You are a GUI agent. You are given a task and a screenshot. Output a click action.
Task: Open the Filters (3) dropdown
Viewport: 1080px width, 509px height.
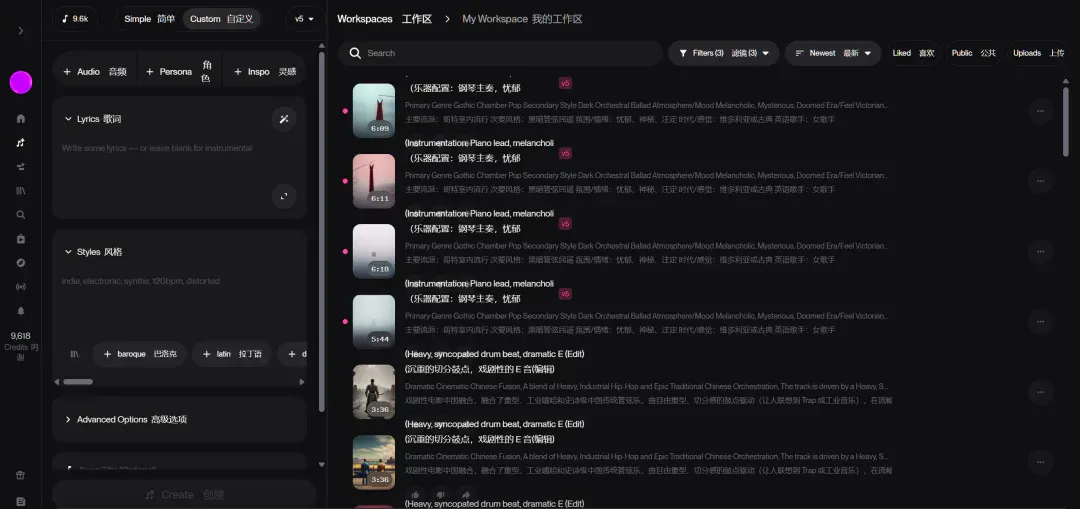click(x=723, y=53)
